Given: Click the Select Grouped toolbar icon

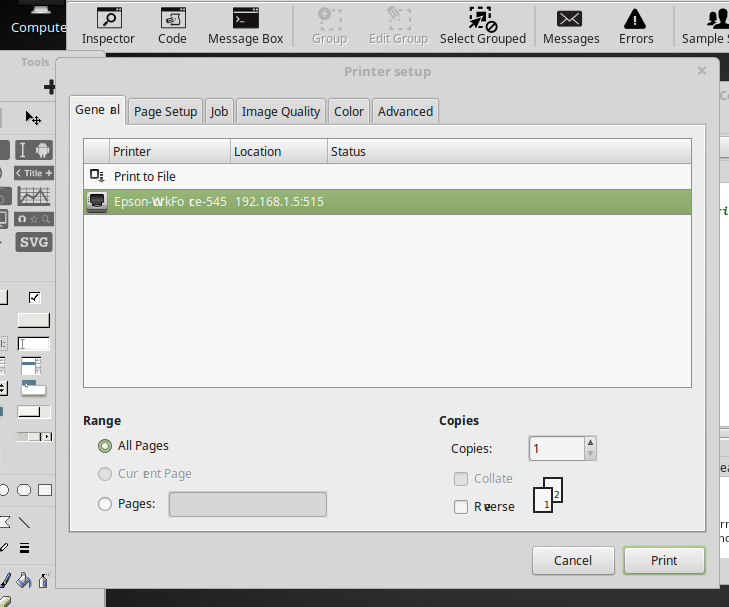Looking at the screenshot, I should pyautogui.click(x=483, y=26).
